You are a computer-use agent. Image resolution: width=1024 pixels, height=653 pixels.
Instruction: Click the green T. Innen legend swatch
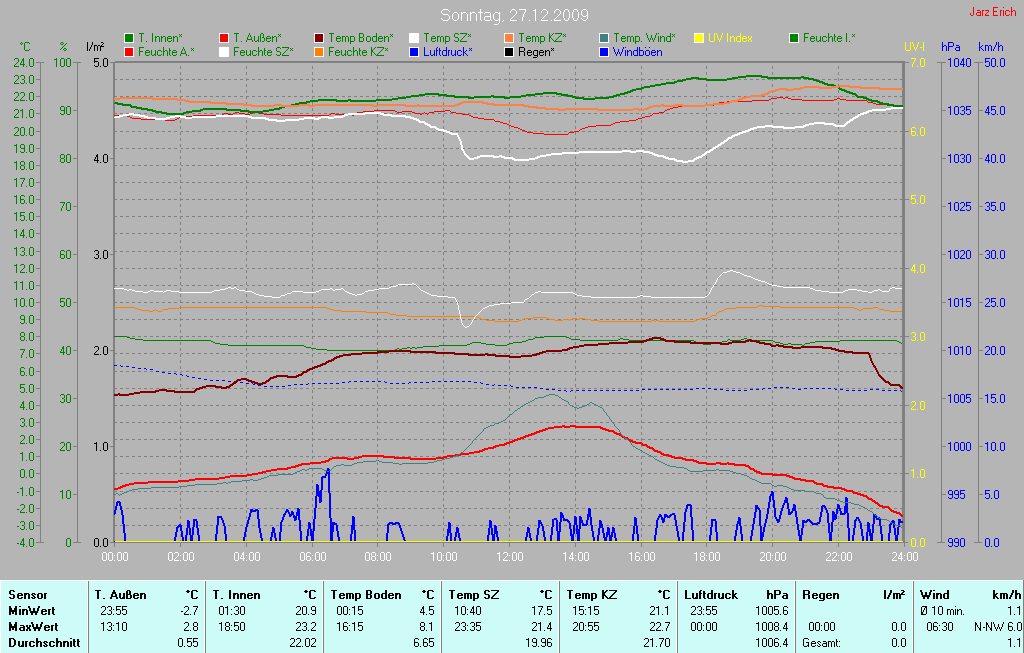[x=129, y=38]
